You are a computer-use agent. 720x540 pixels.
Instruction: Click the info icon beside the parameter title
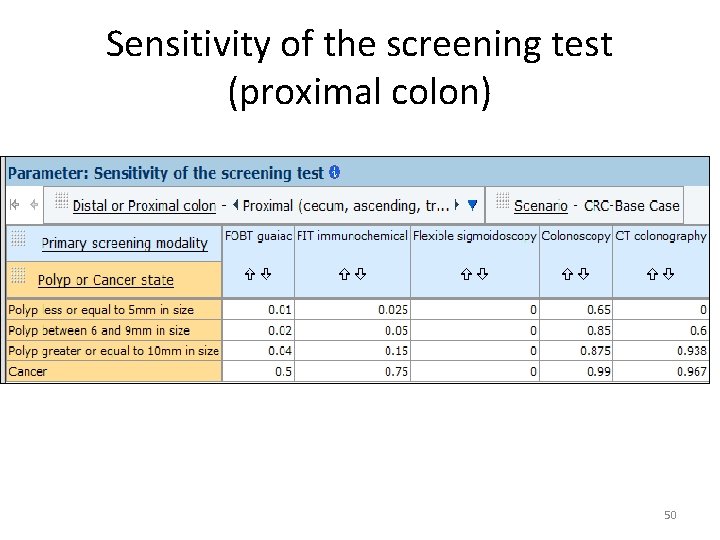(334, 173)
